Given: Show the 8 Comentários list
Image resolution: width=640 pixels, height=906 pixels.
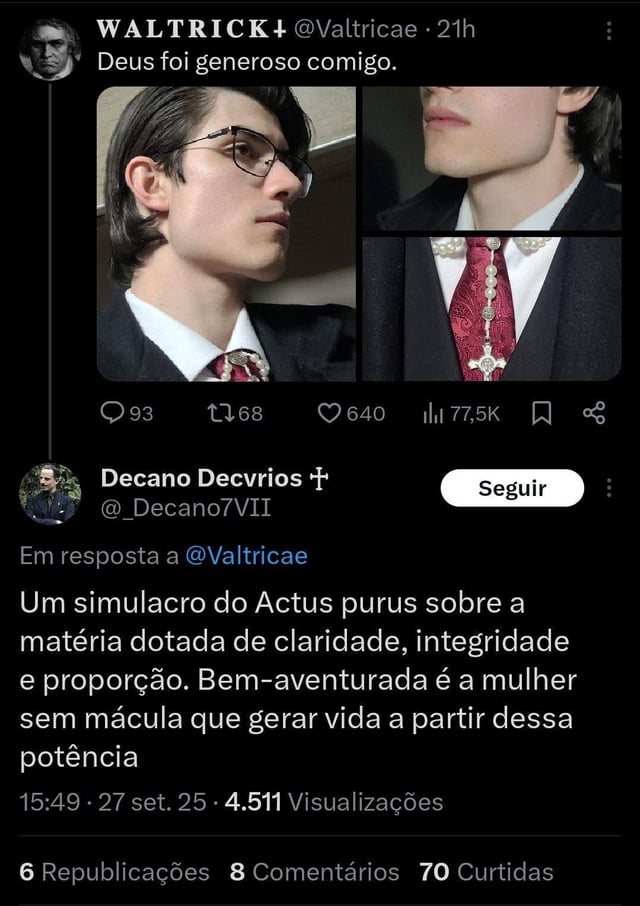Looking at the screenshot, I should (314, 871).
